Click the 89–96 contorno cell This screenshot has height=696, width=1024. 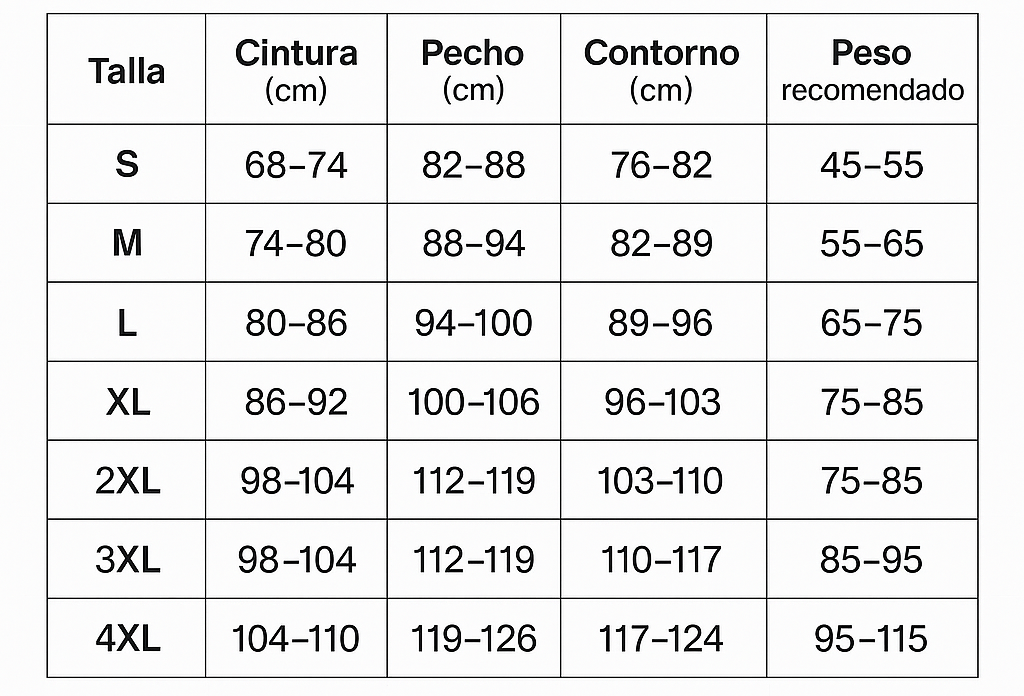661,323
